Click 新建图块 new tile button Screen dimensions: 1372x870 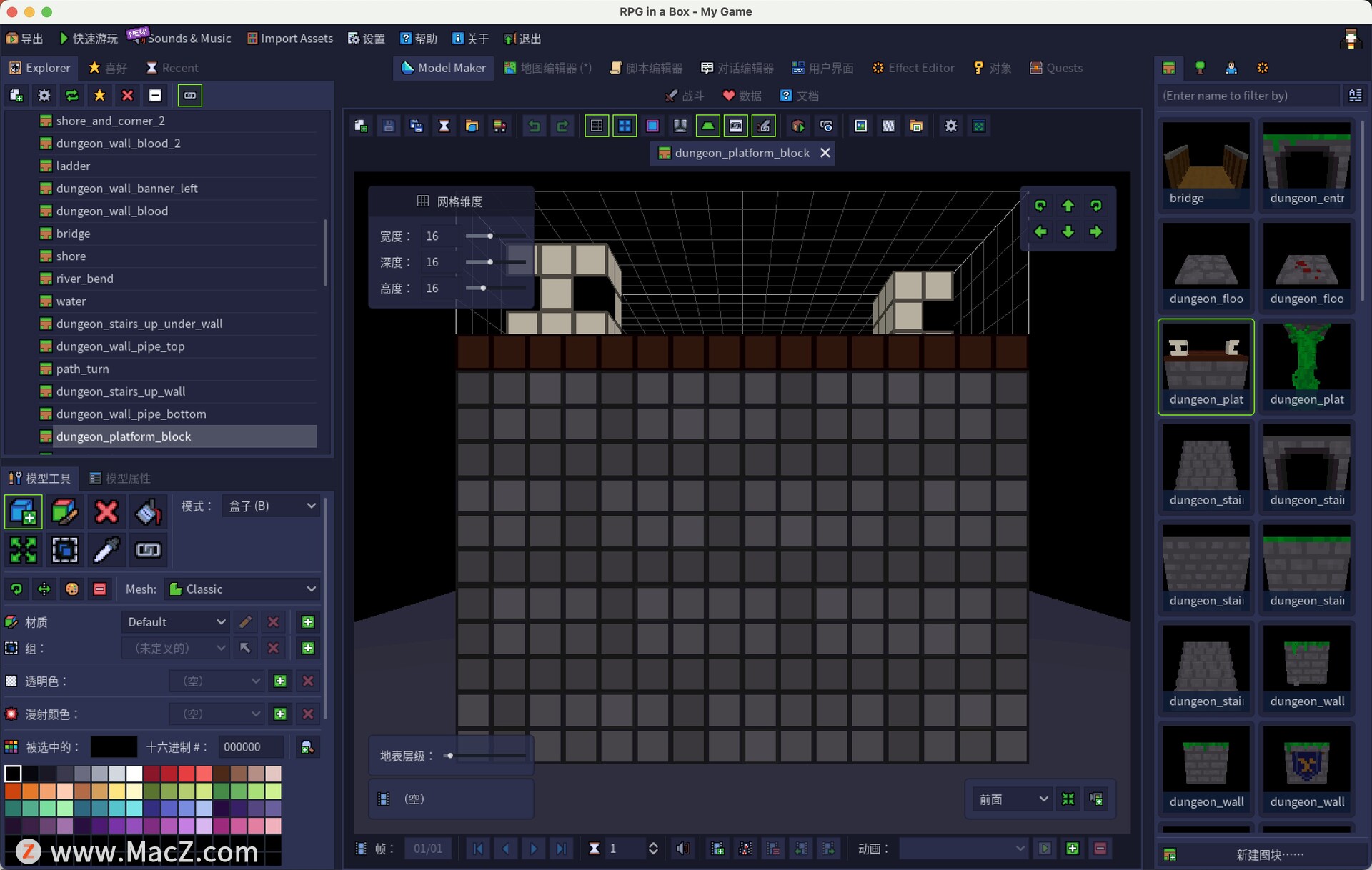pyautogui.click(x=1261, y=854)
